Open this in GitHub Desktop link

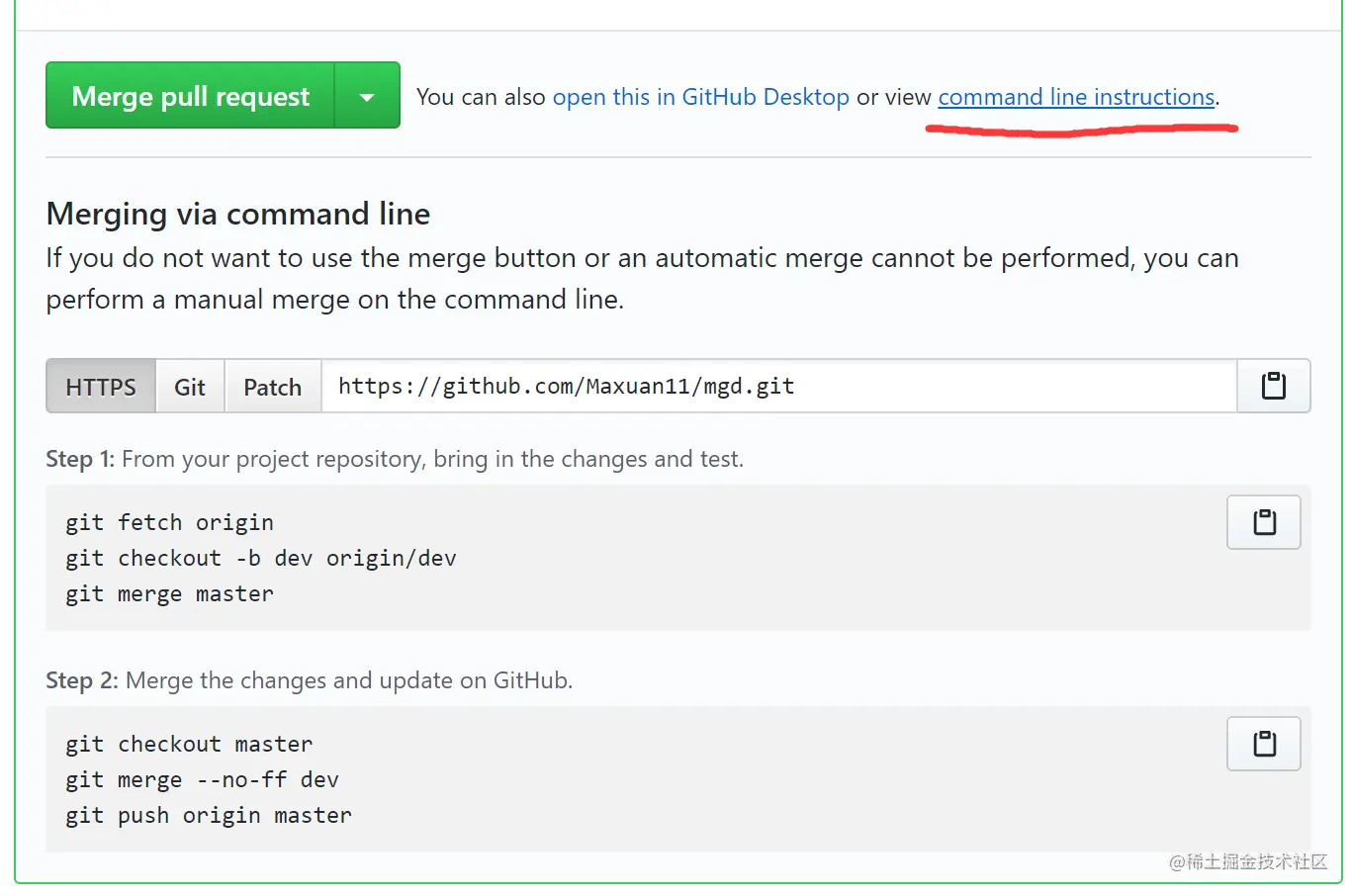tap(700, 97)
